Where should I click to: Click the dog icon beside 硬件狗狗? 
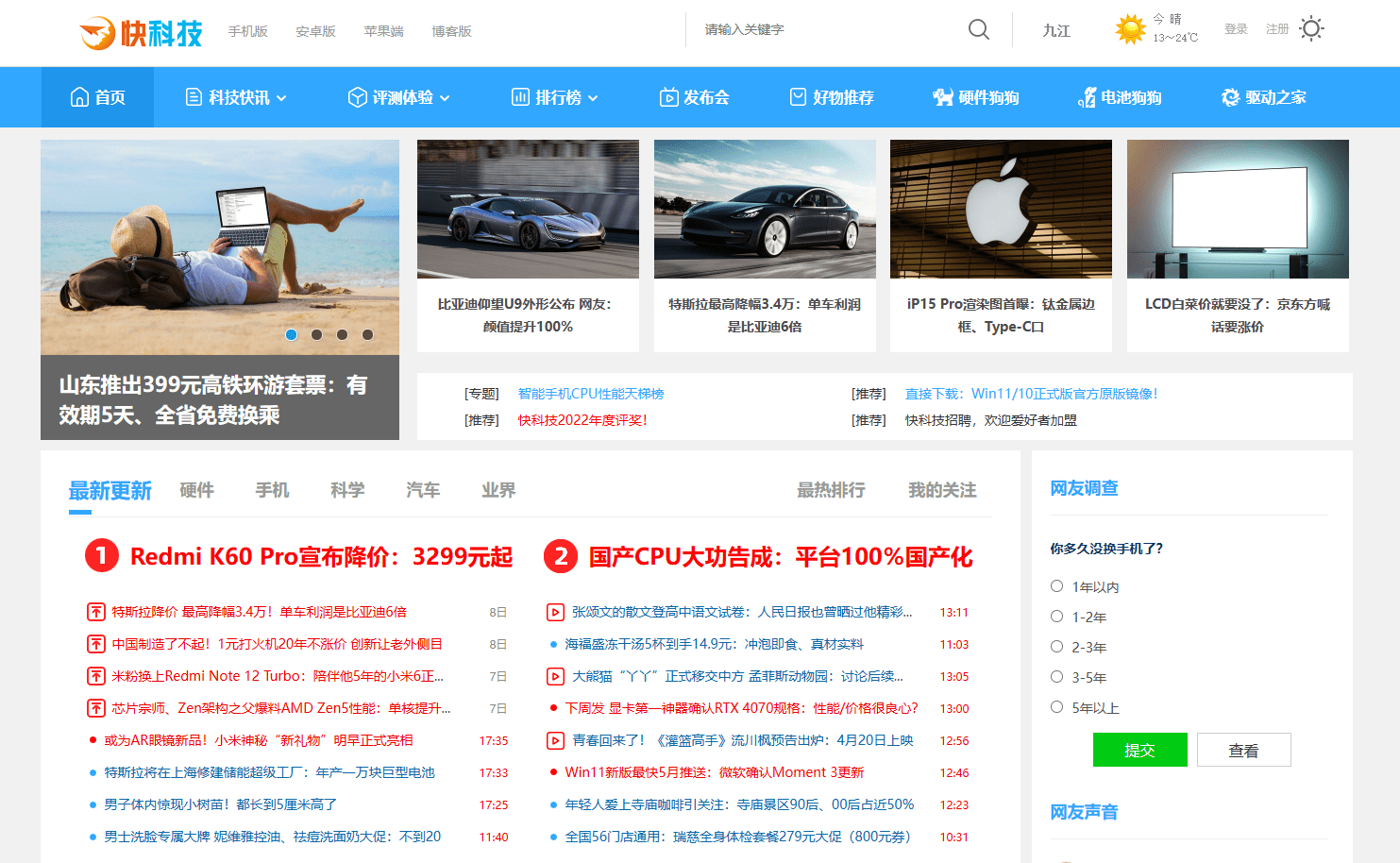click(x=943, y=97)
